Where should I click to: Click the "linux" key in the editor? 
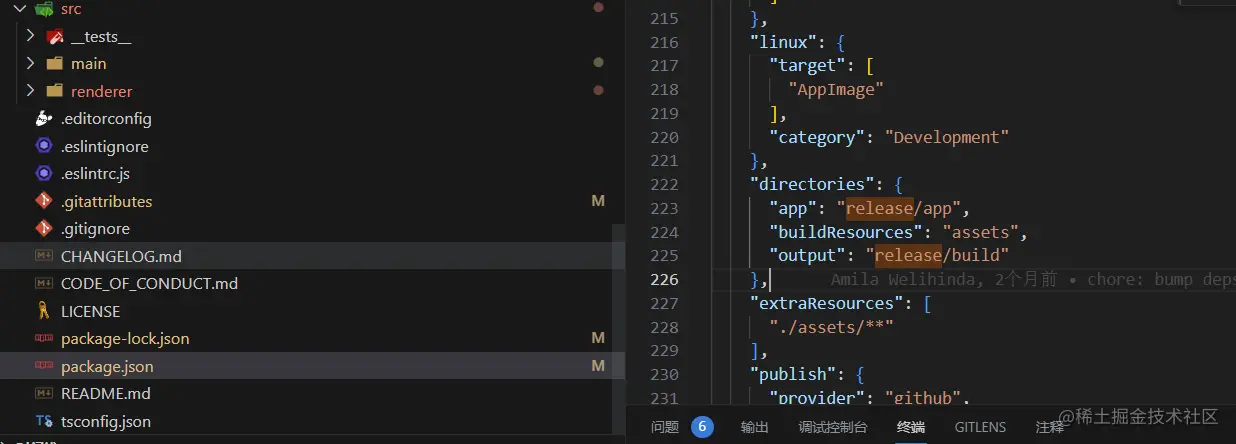pyautogui.click(x=783, y=42)
